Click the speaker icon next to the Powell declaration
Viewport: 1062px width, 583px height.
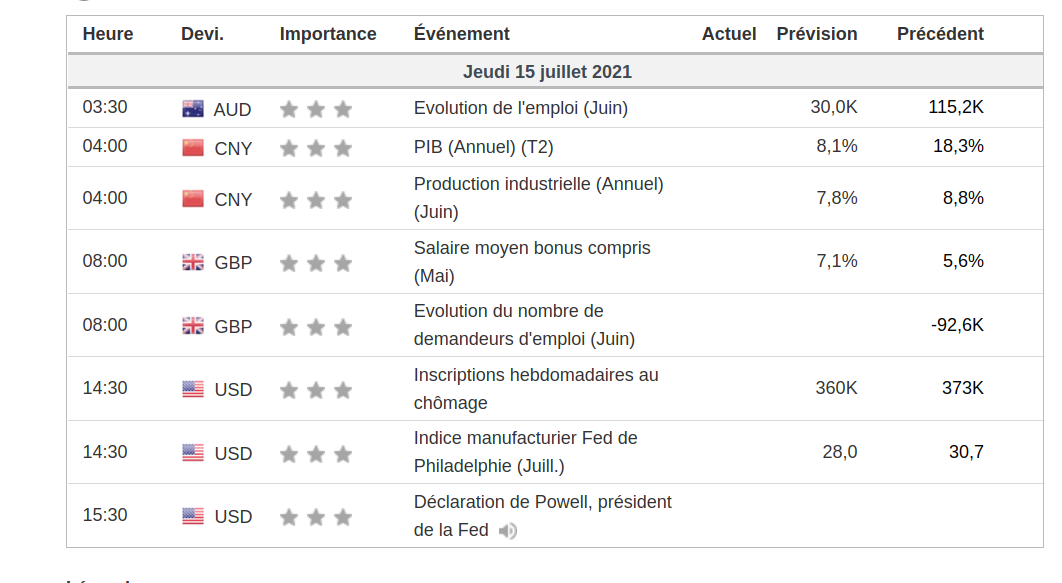coord(508,531)
